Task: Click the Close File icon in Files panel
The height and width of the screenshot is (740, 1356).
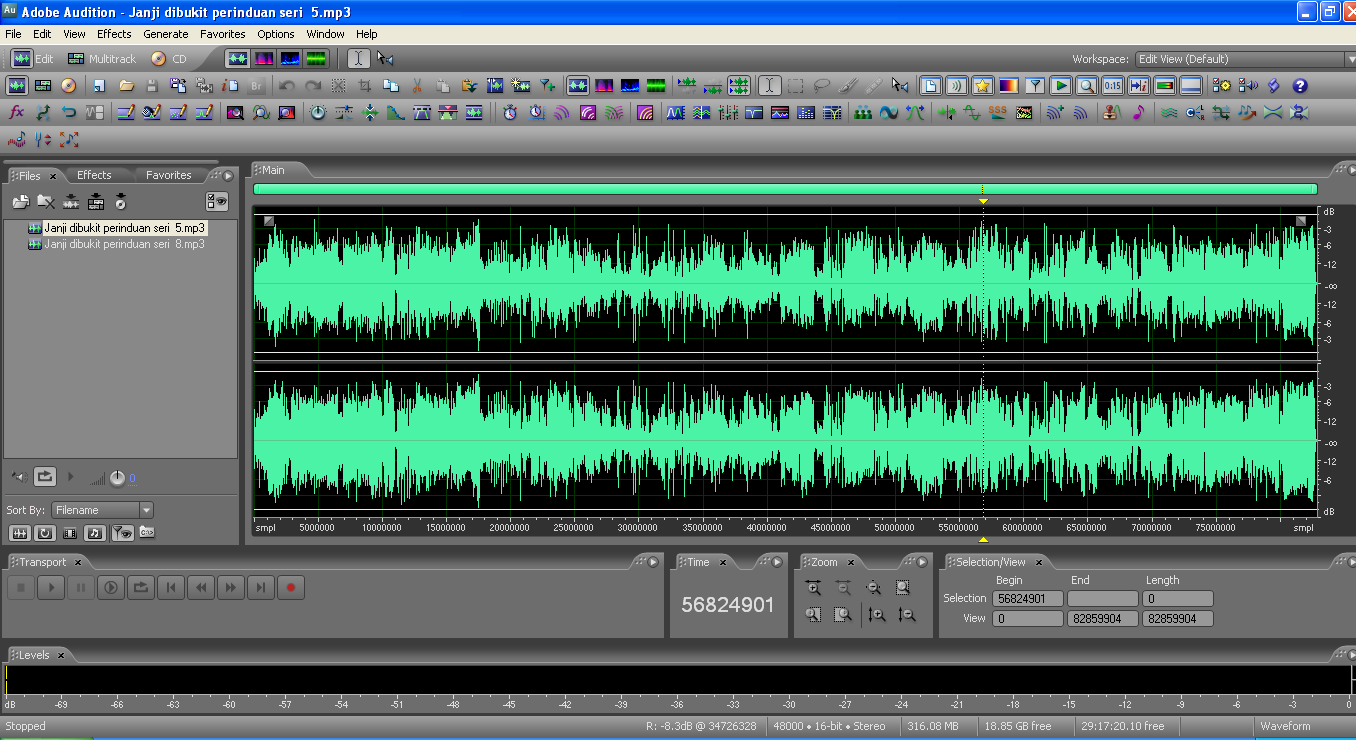Action: click(46, 202)
